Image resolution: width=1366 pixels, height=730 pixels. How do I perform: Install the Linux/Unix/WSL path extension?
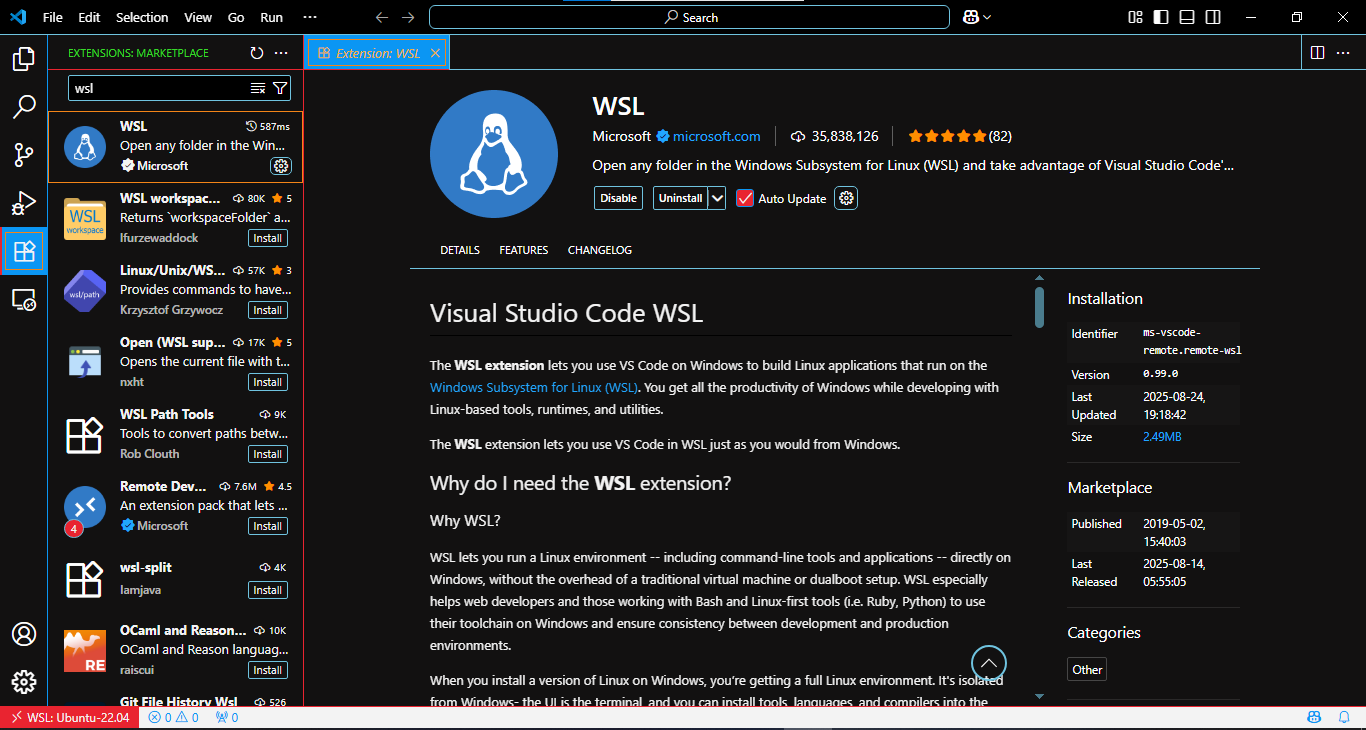(268, 310)
